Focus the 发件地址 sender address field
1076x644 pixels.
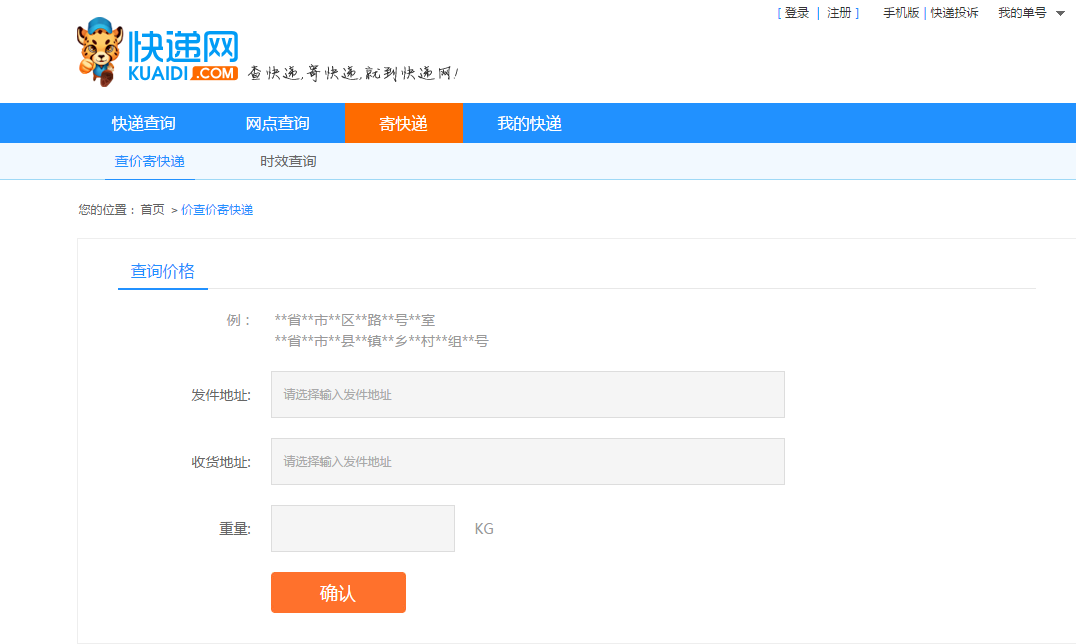click(527, 395)
